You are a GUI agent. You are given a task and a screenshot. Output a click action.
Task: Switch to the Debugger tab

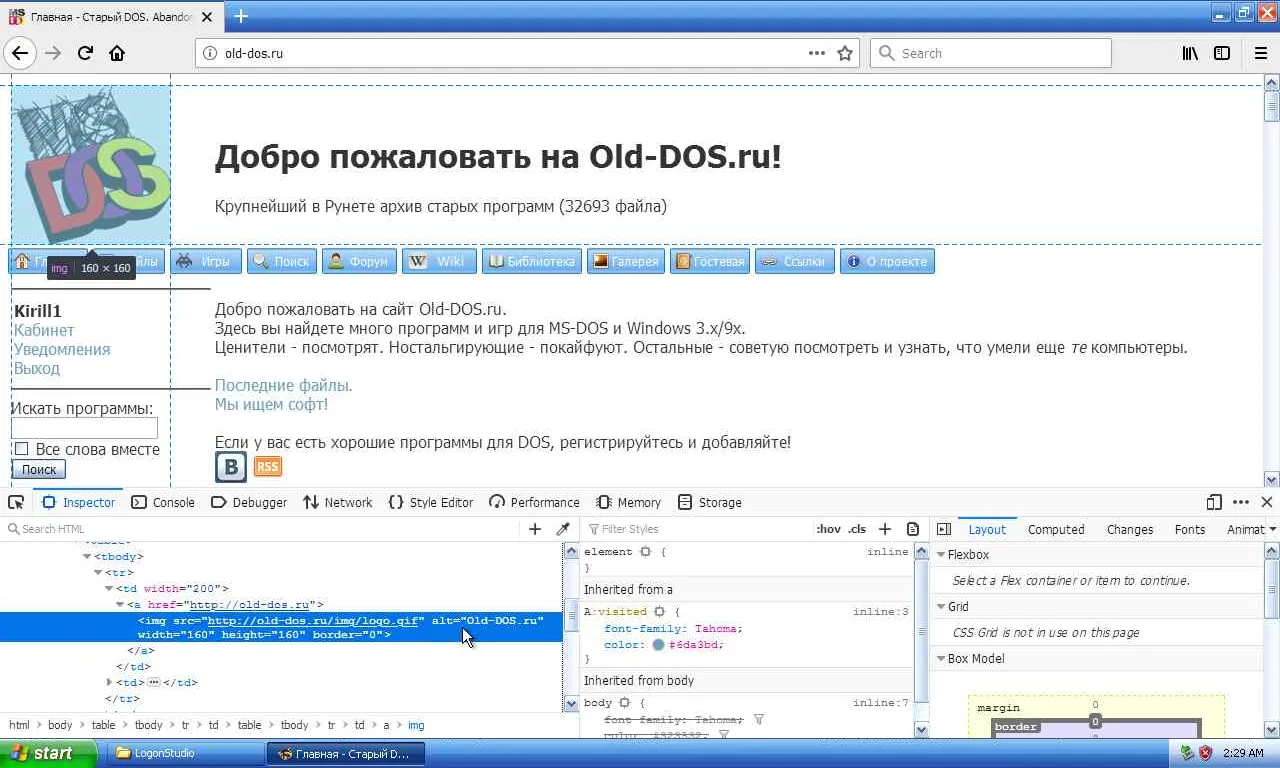249,502
